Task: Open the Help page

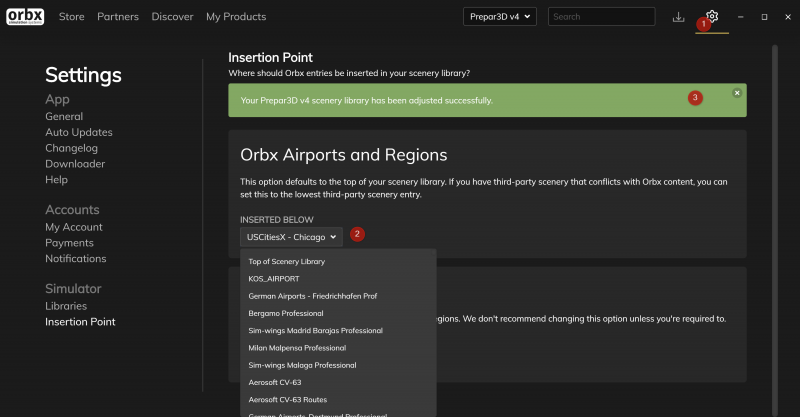Action: (56, 180)
